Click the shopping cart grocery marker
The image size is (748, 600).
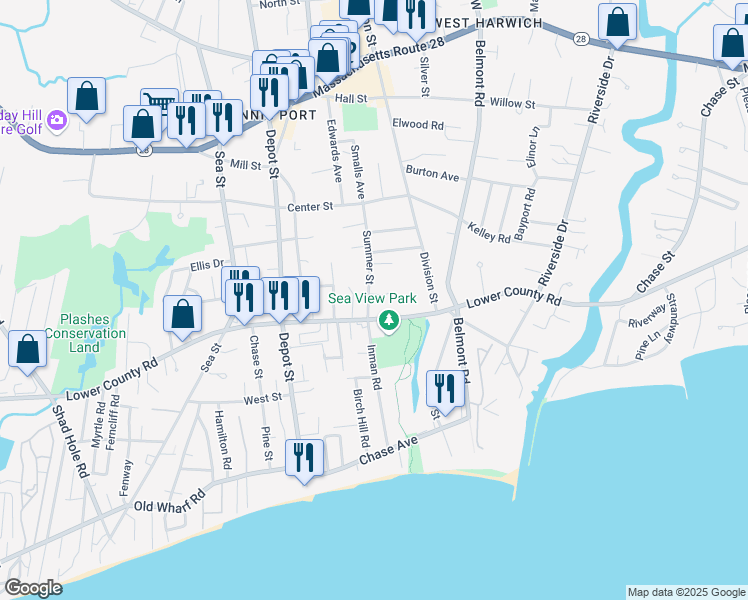tap(158, 104)
